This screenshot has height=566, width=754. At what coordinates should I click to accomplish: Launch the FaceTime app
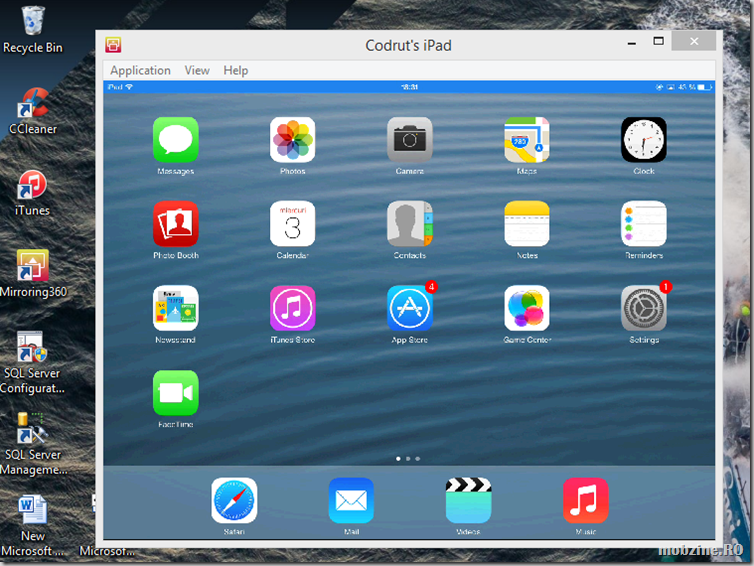[x=176, y=393]
